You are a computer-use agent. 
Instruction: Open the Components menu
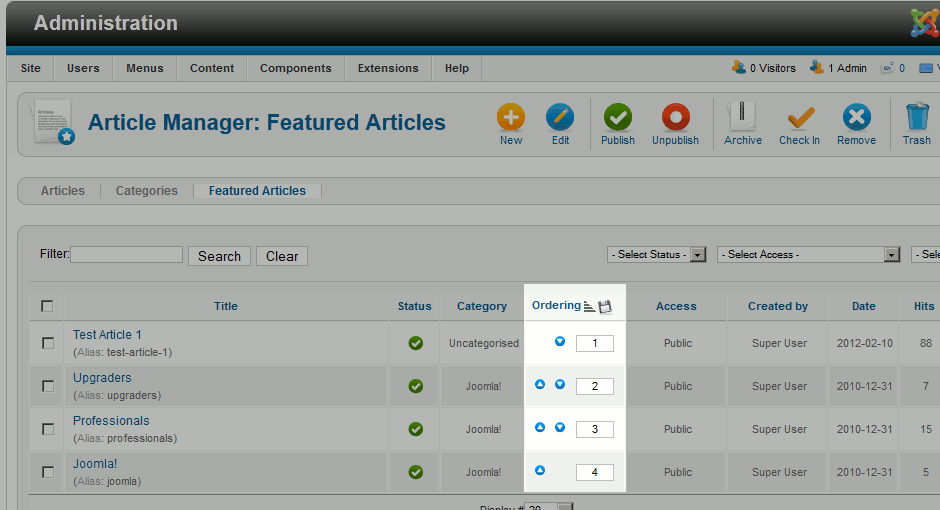295,68
